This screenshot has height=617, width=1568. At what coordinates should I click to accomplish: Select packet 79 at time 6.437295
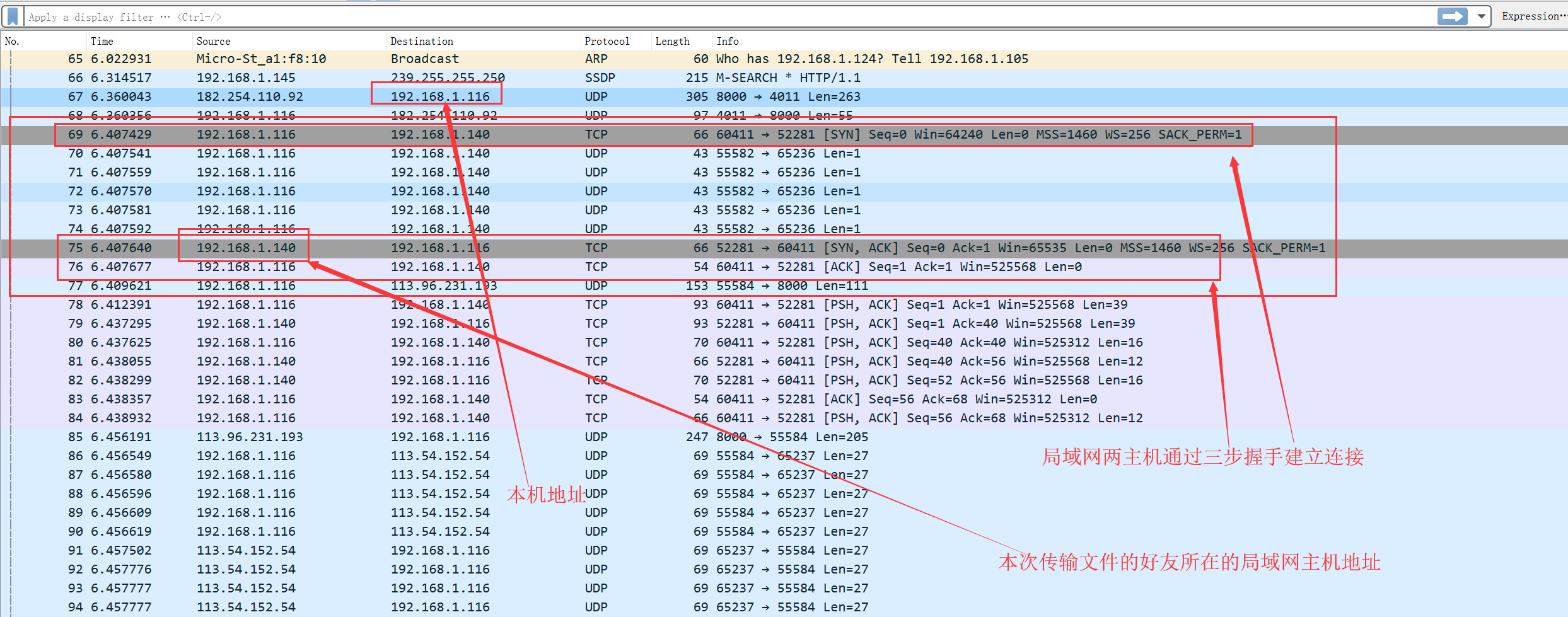784,323
